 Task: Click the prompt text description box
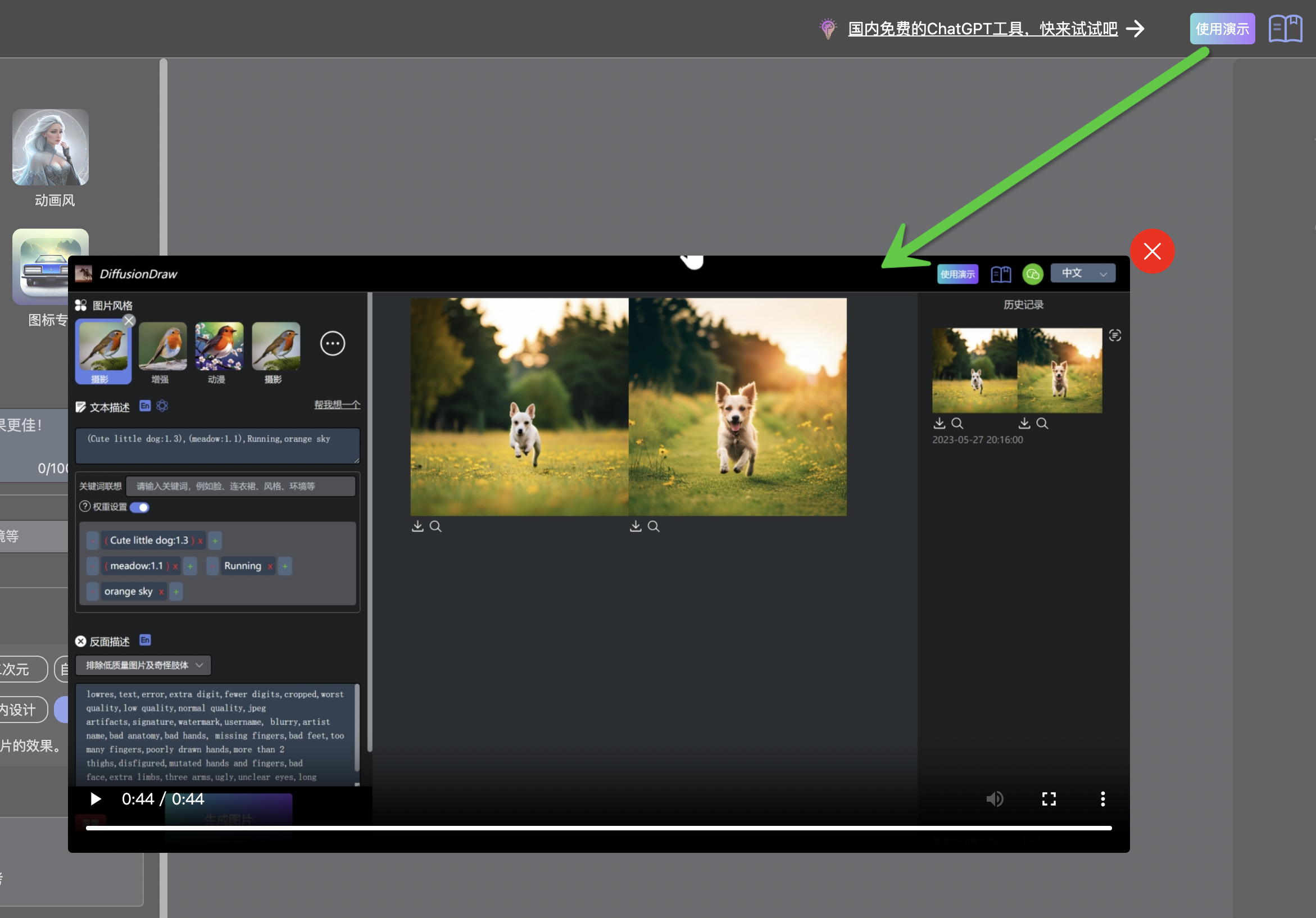(x=217, y=446)
